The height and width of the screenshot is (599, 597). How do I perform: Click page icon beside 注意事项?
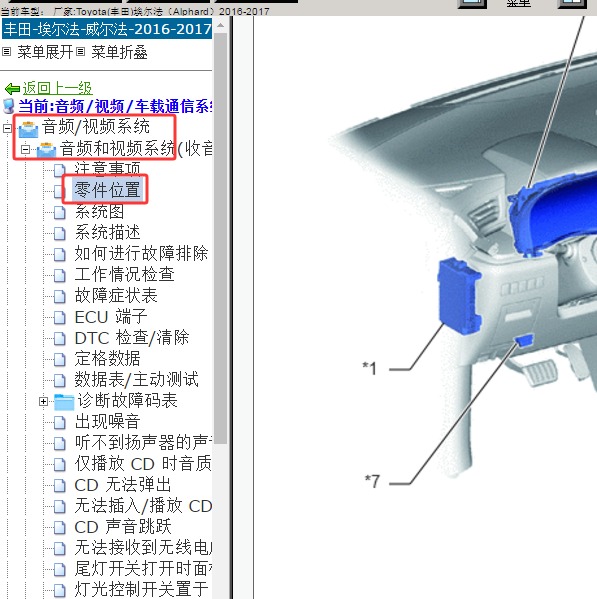(60, 170)
